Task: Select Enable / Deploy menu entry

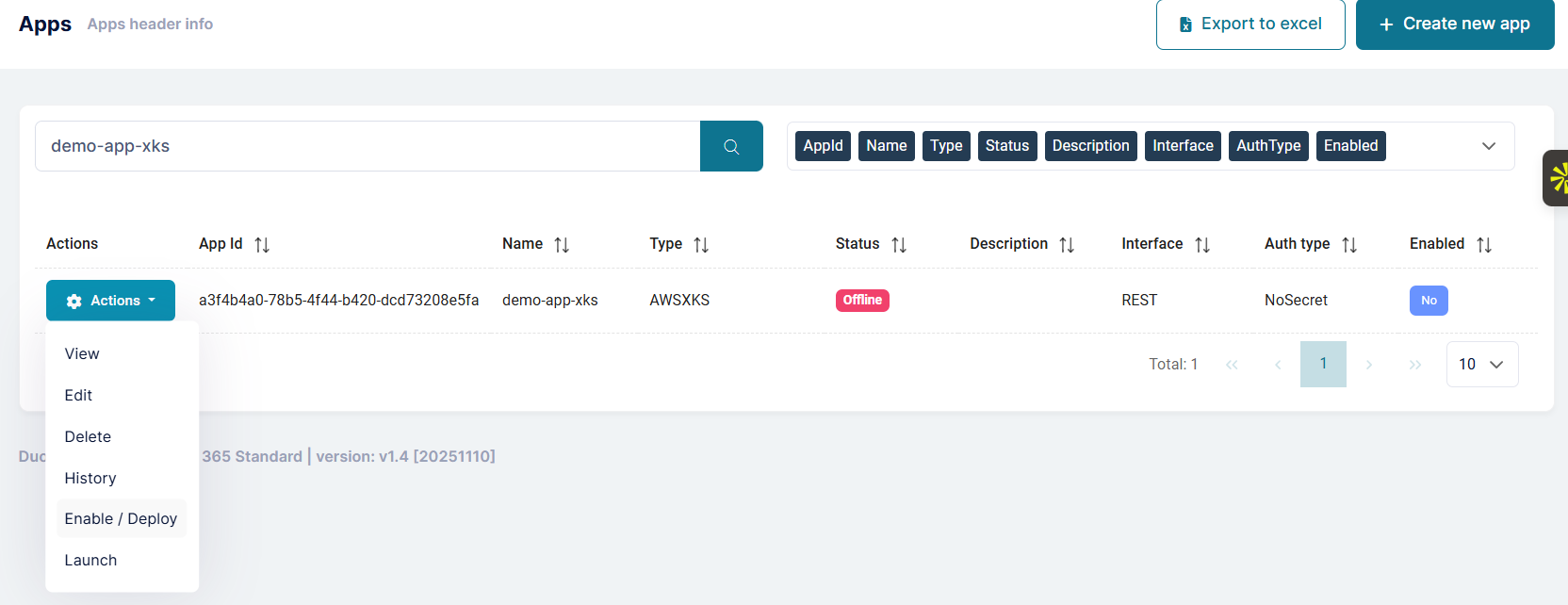Action: tap(122, 518)
